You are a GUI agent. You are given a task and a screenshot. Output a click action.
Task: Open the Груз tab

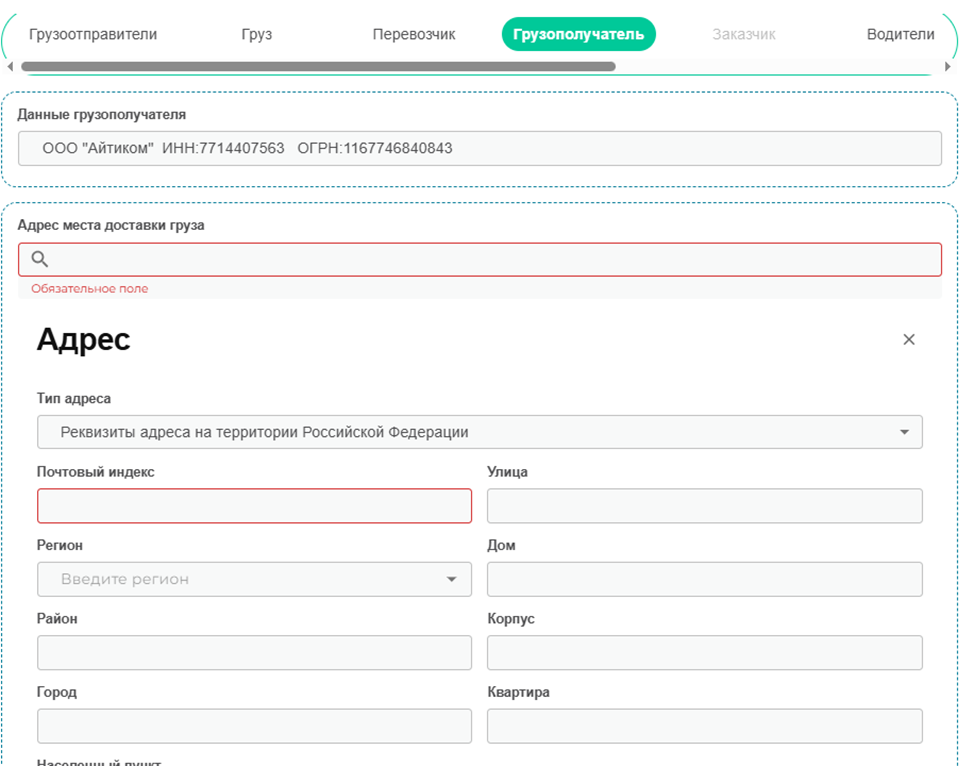click(x=256, y=34)
